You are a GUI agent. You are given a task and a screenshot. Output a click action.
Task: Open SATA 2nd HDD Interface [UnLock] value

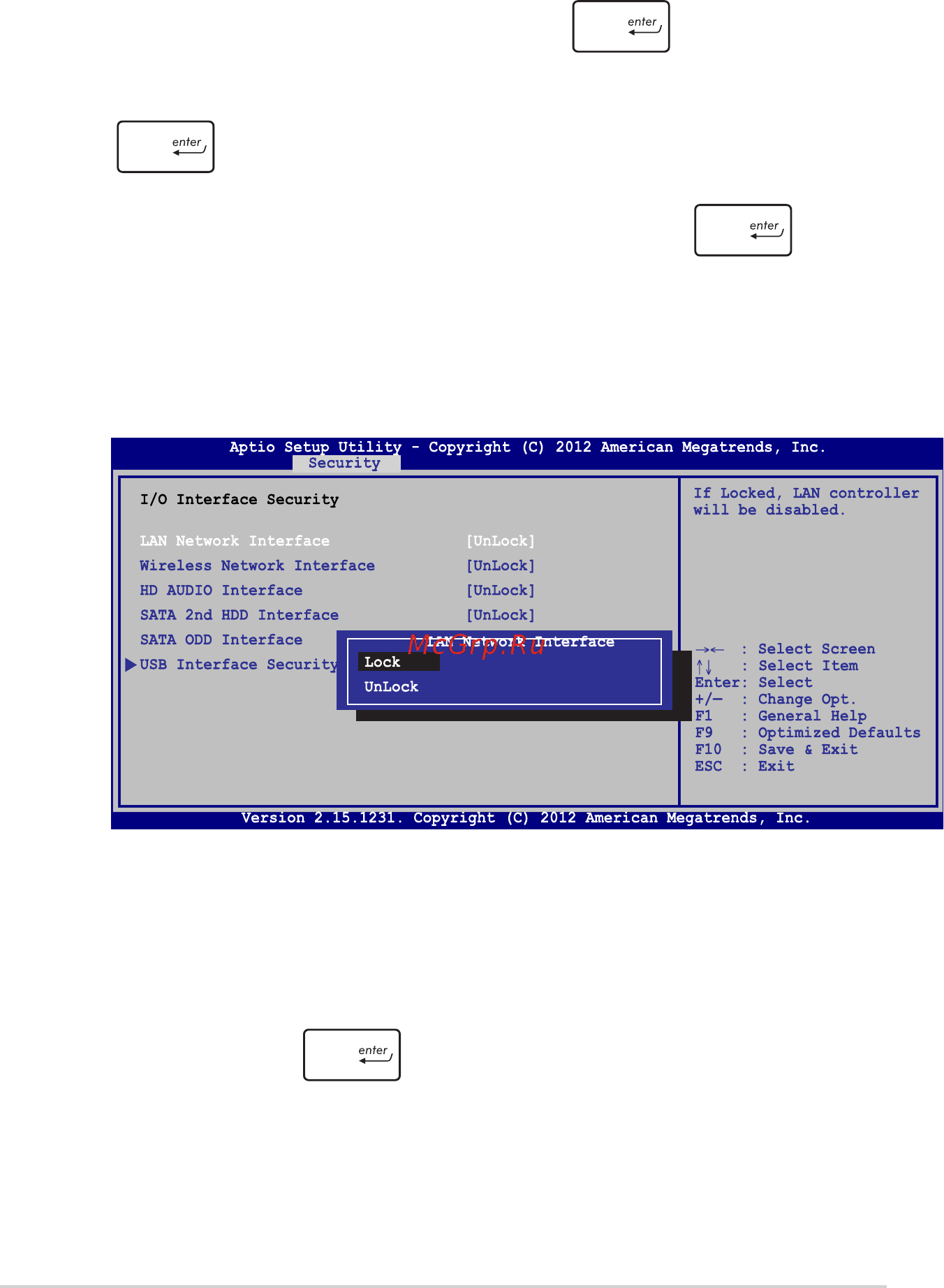tap(501, 615)
